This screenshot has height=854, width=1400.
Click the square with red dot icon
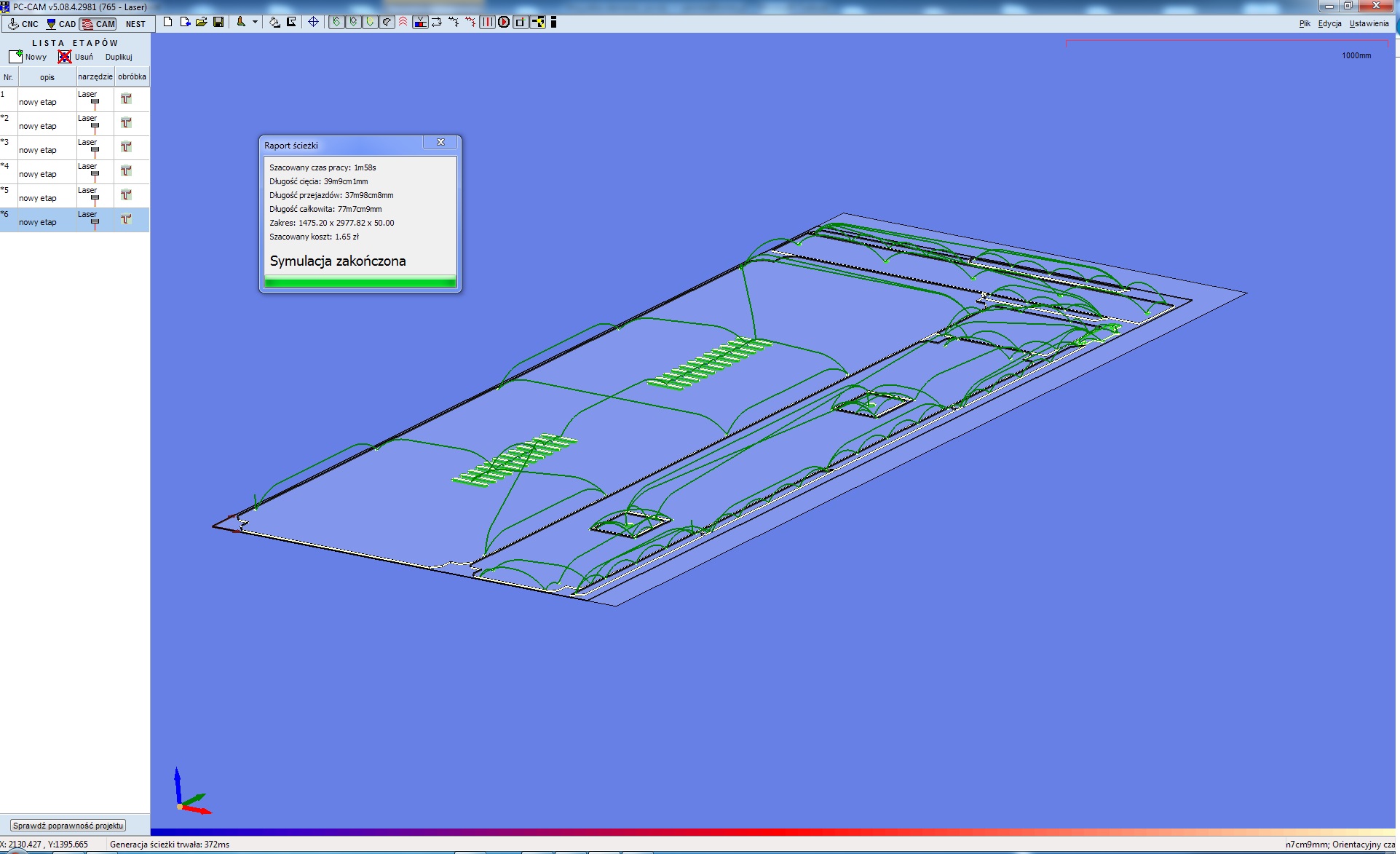coord(520,22)
